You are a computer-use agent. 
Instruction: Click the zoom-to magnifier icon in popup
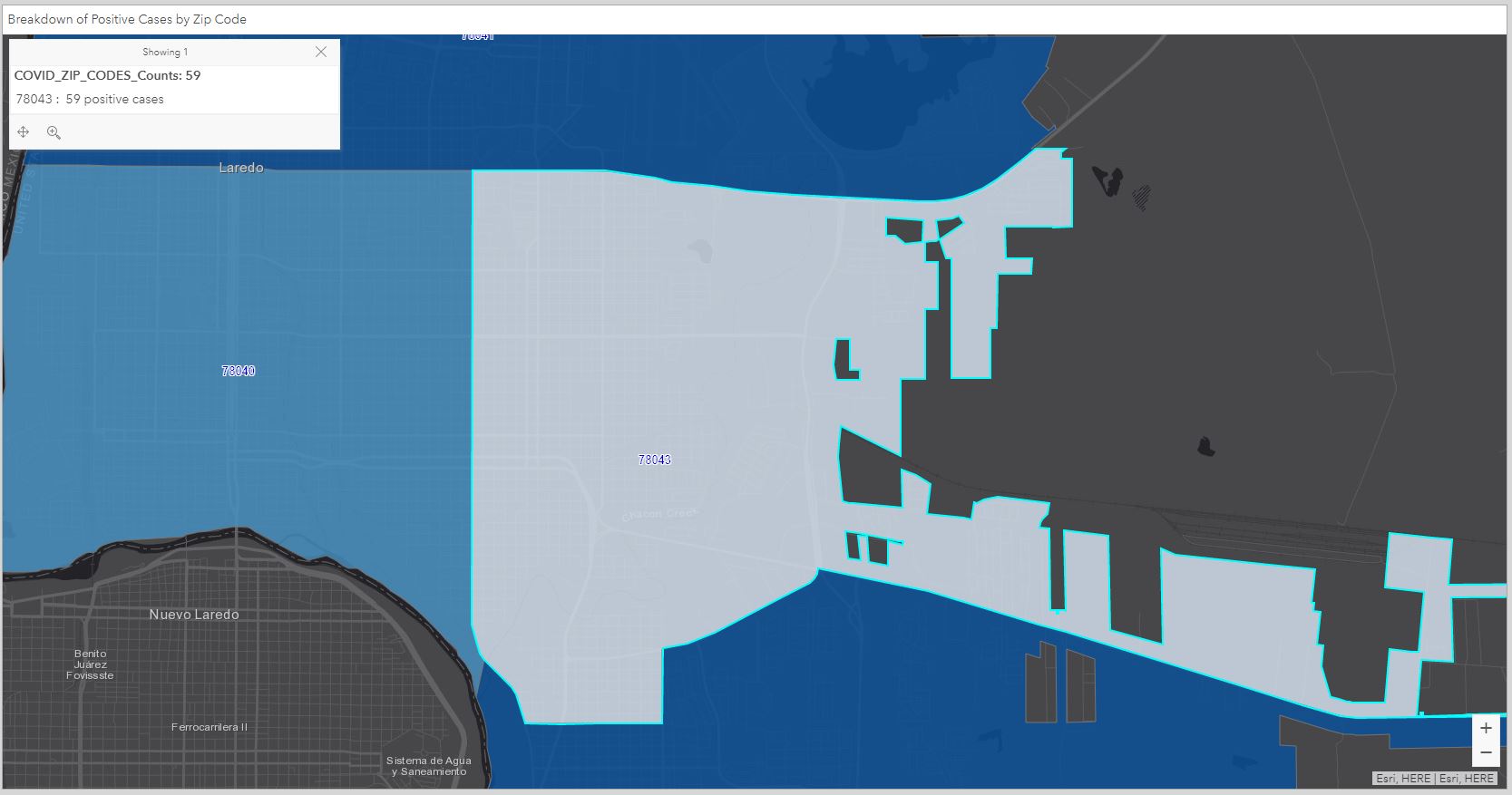point(54,132)
